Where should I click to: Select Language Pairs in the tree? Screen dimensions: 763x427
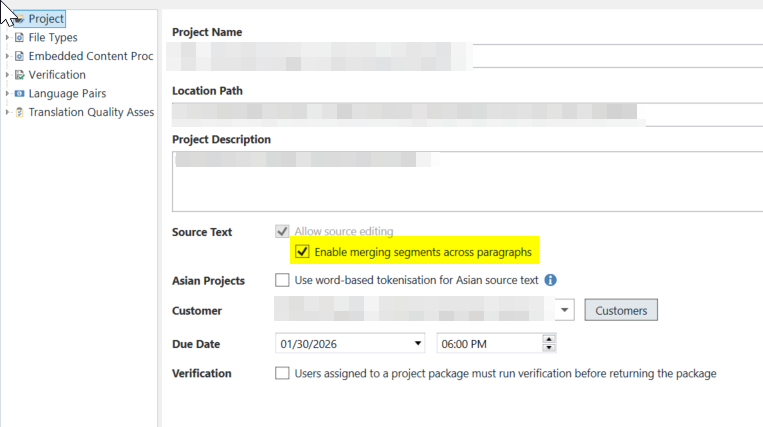click(67, 93)
